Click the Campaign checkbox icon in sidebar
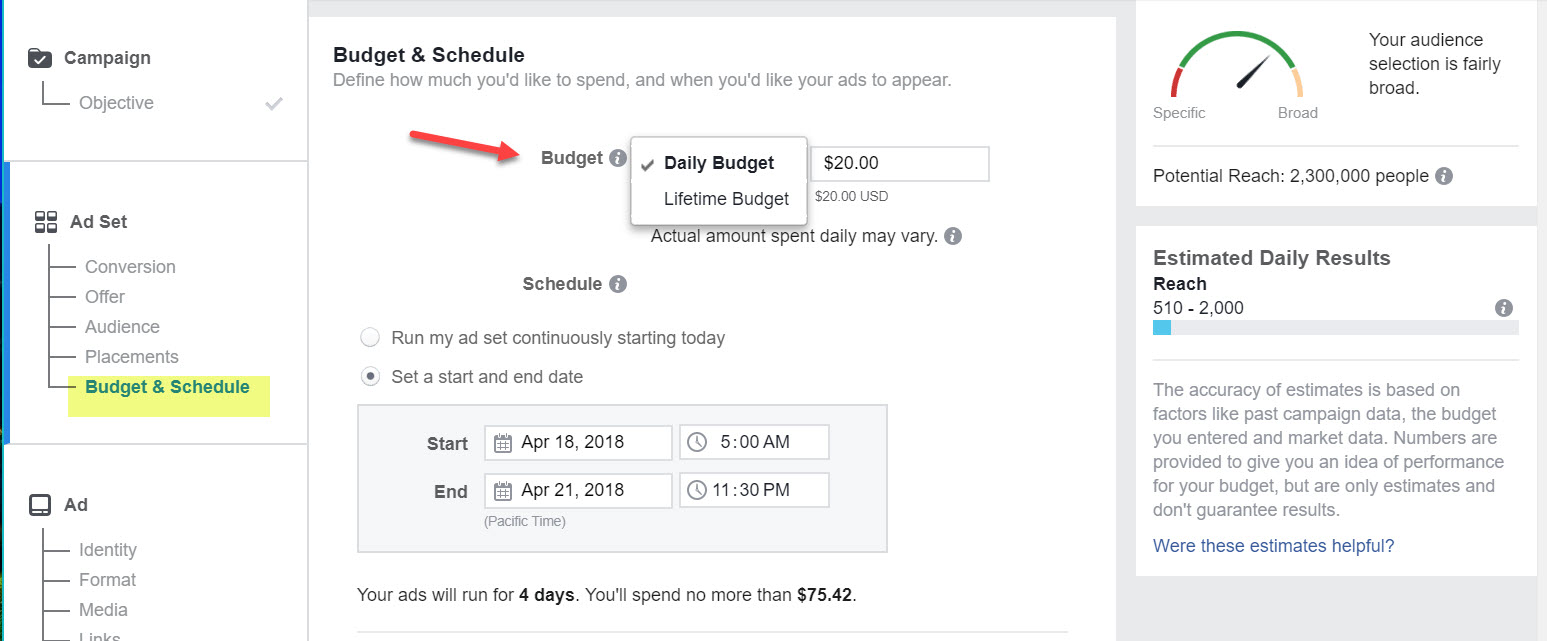This screenshot has width=1547, height=641. pyautogui.click(x=38, y=57)
